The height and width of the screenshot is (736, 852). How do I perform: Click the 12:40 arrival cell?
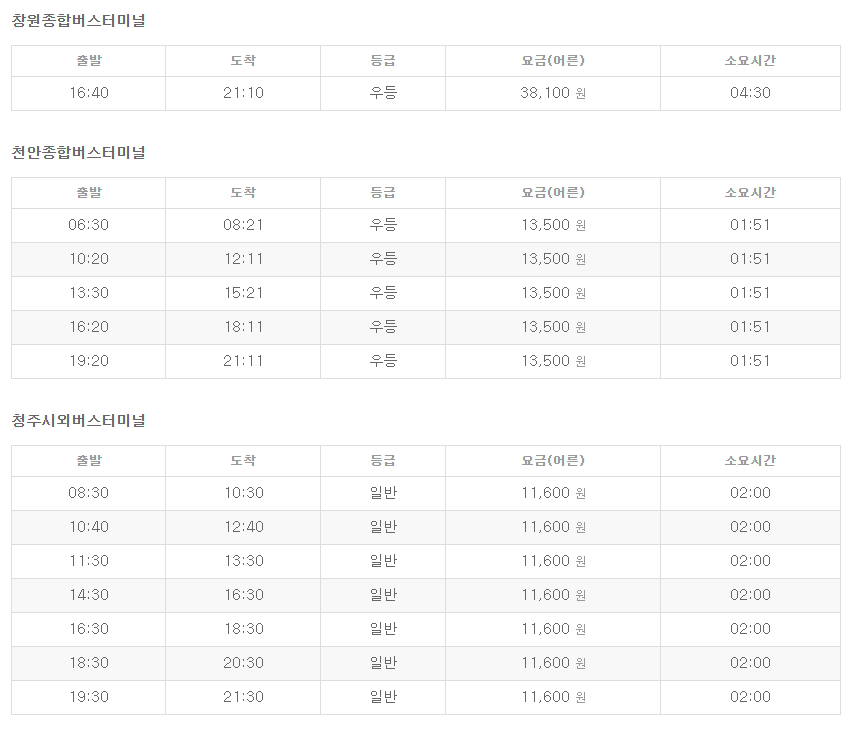pos(243,527)
